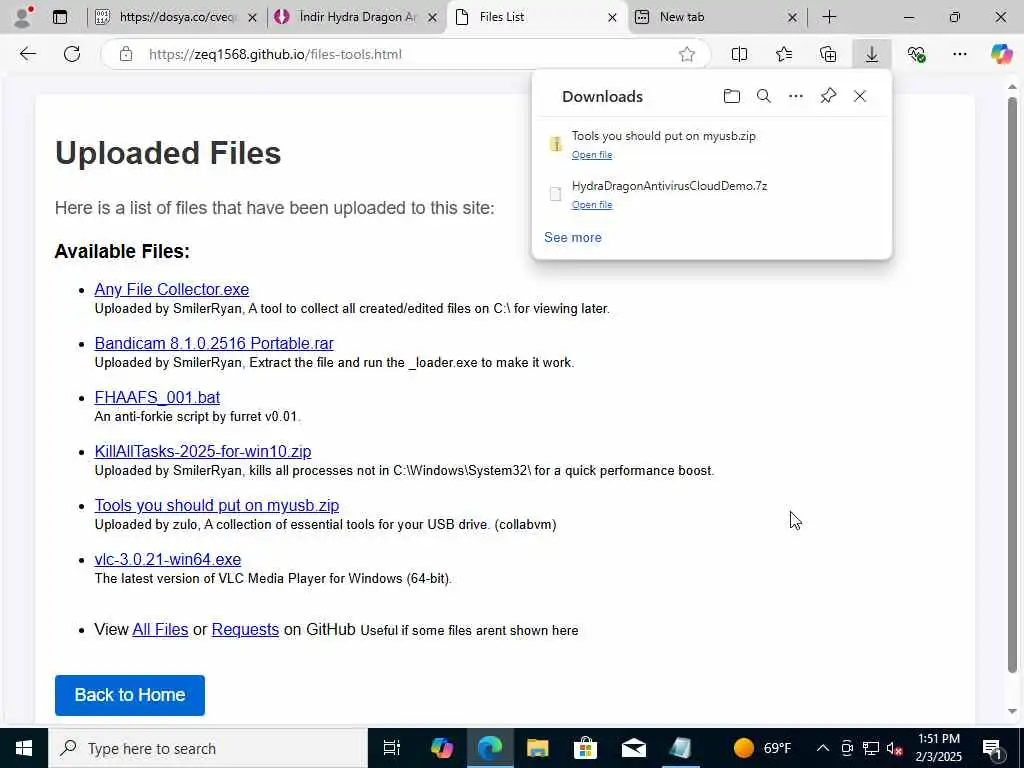Open Task View on taskbar

coord(391,748)
